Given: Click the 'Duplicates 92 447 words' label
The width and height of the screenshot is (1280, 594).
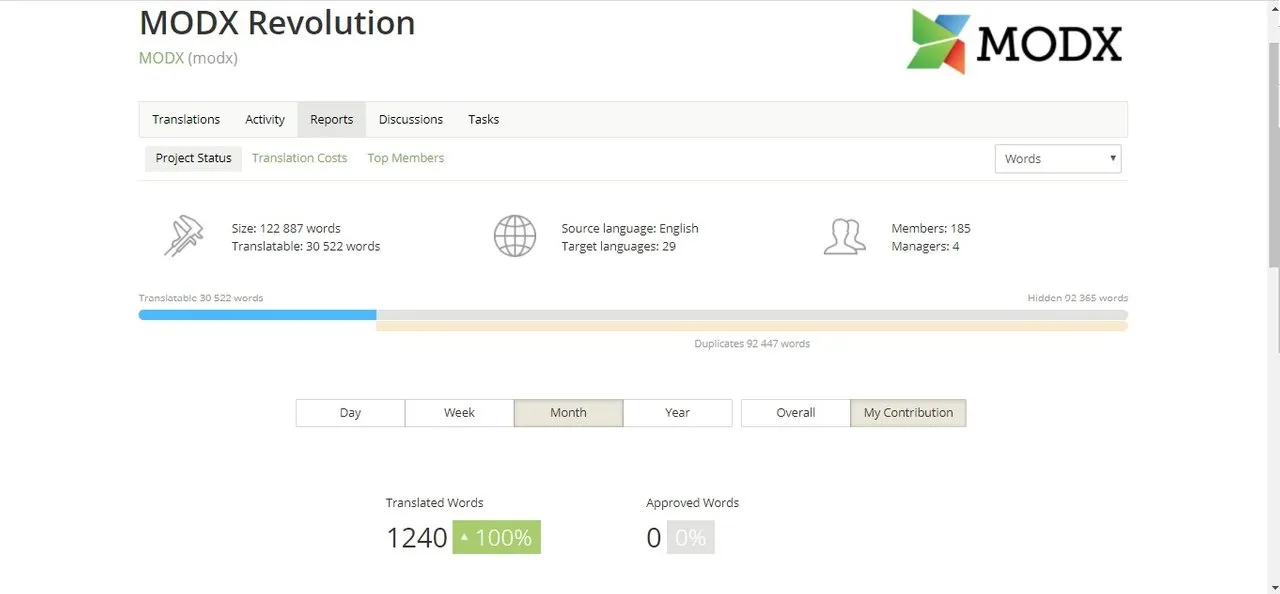Looking at the screenshot, I should coord(752,344).
